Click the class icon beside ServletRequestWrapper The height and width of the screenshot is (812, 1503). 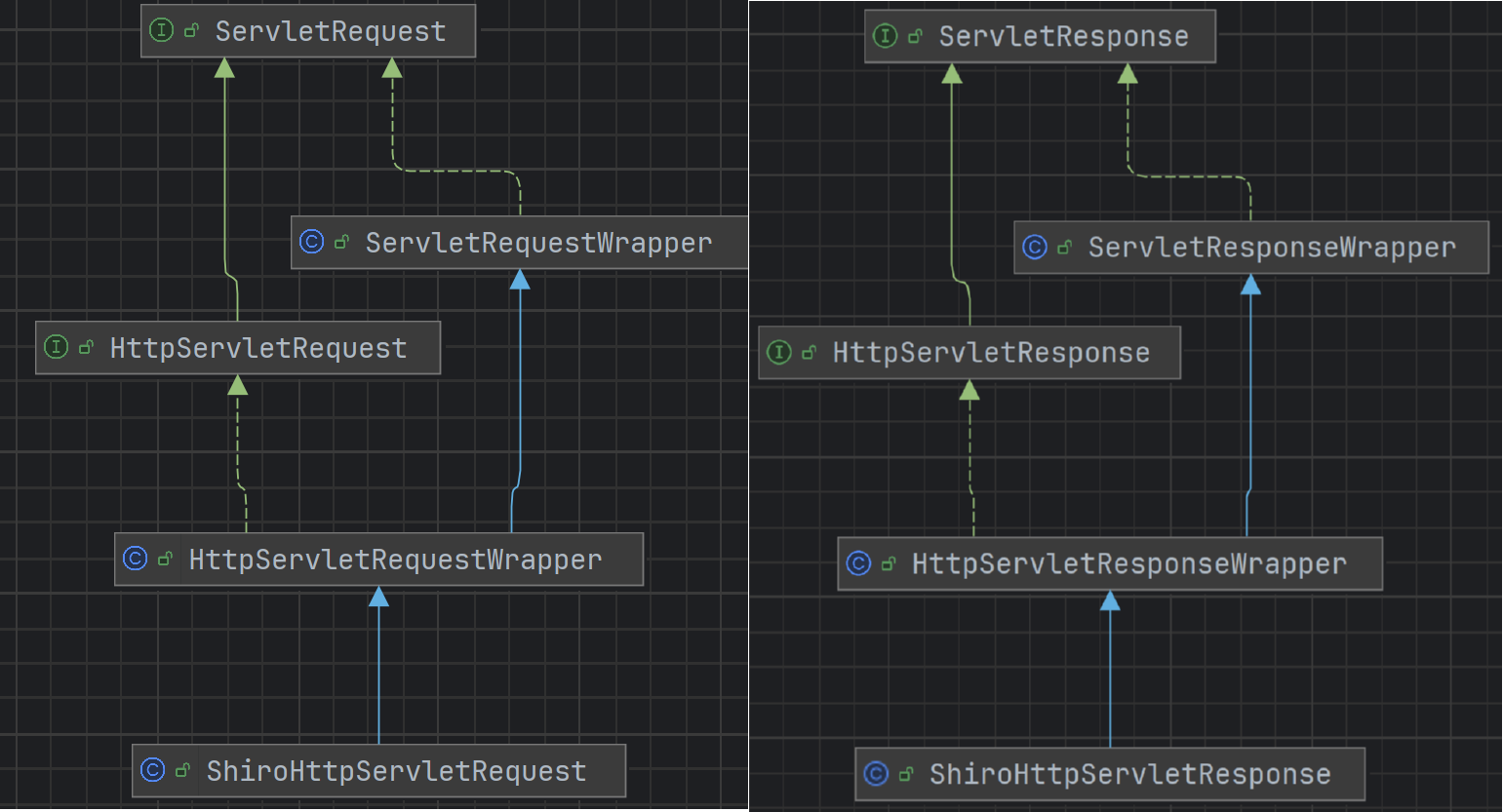pyautogui.click(x=311, y=242)
